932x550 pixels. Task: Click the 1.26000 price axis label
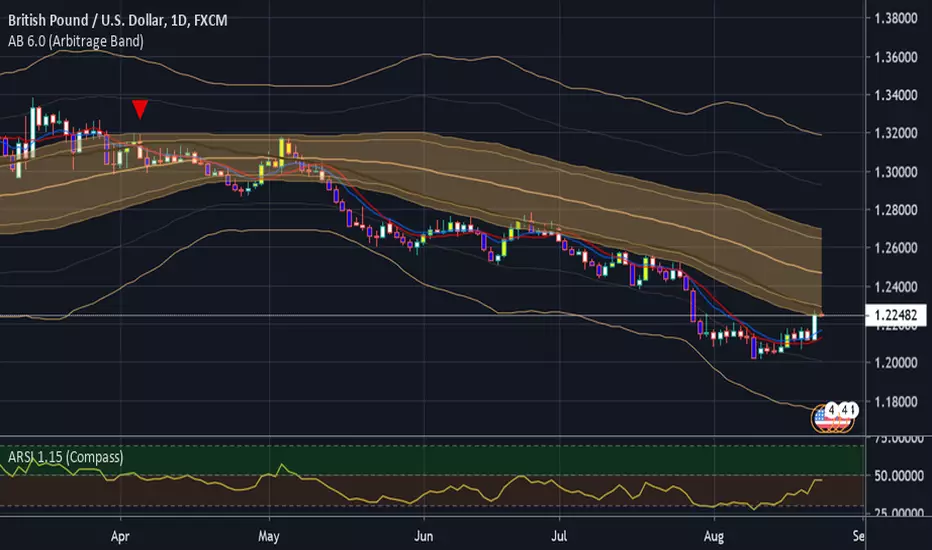896,248
